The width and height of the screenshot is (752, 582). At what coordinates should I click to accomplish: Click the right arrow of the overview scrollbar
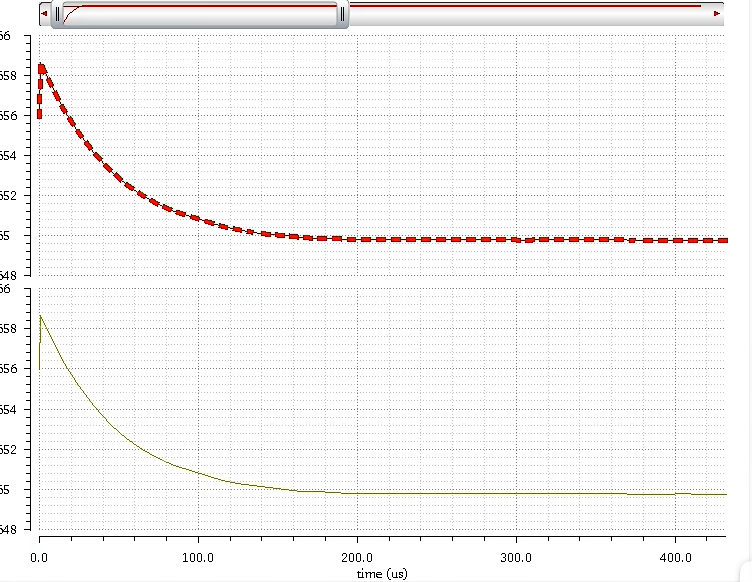pos(717,14)
